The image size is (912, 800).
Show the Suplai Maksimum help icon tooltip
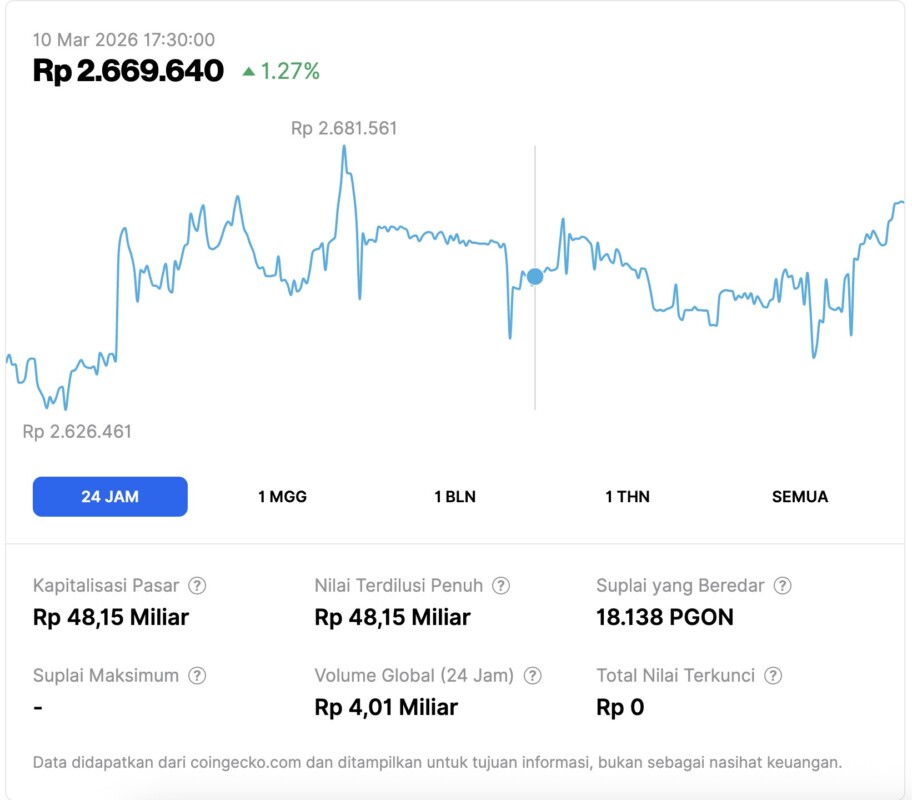click(x=197, y=676)
